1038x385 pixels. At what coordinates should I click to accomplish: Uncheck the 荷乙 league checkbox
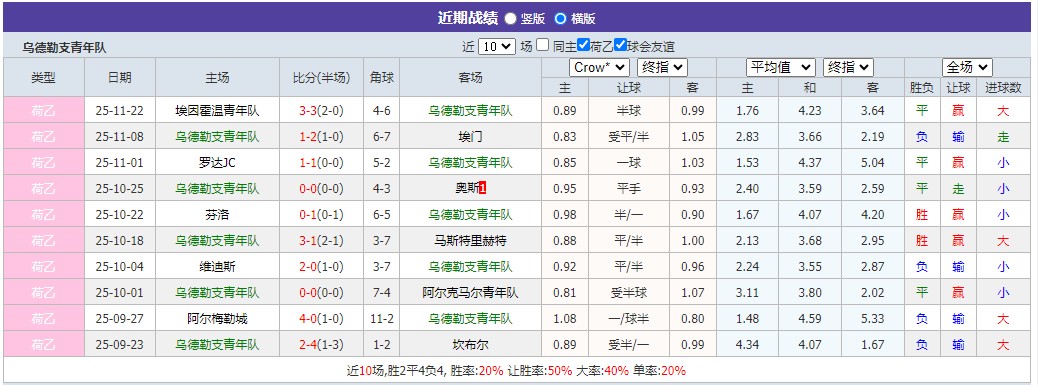click(x=583, y=45)
